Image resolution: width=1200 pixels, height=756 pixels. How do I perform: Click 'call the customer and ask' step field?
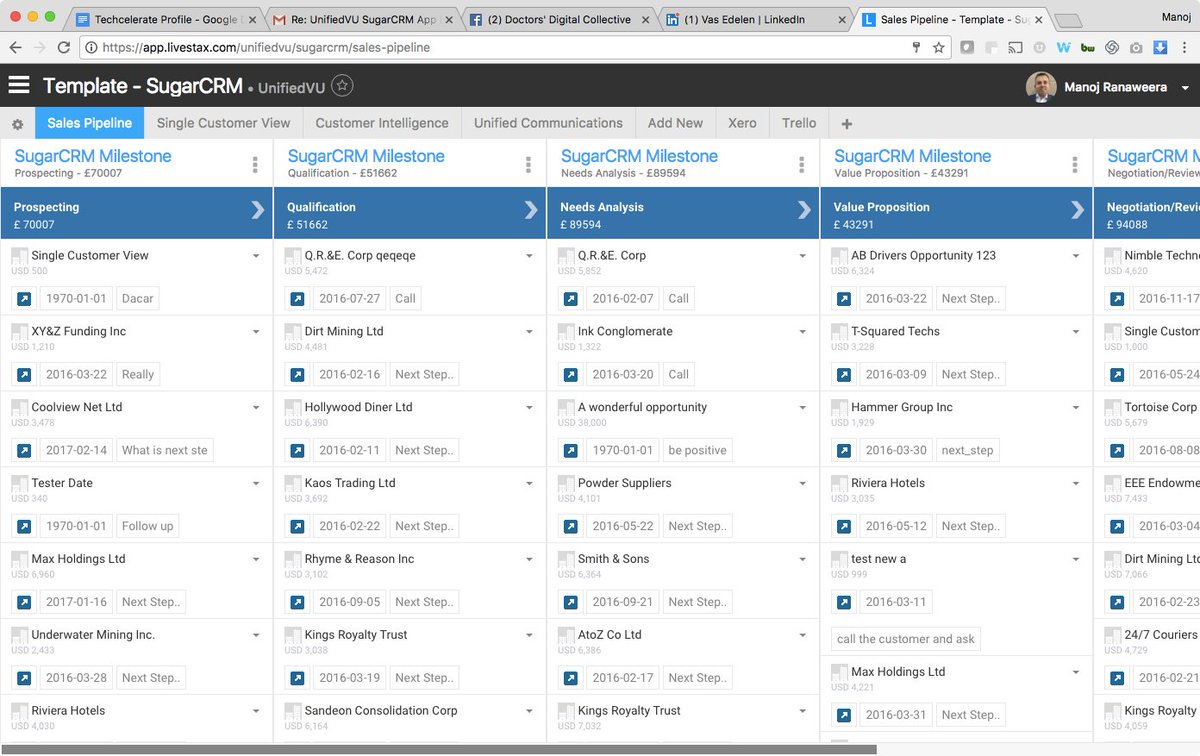pyautogui.click(x=906, y=639)
